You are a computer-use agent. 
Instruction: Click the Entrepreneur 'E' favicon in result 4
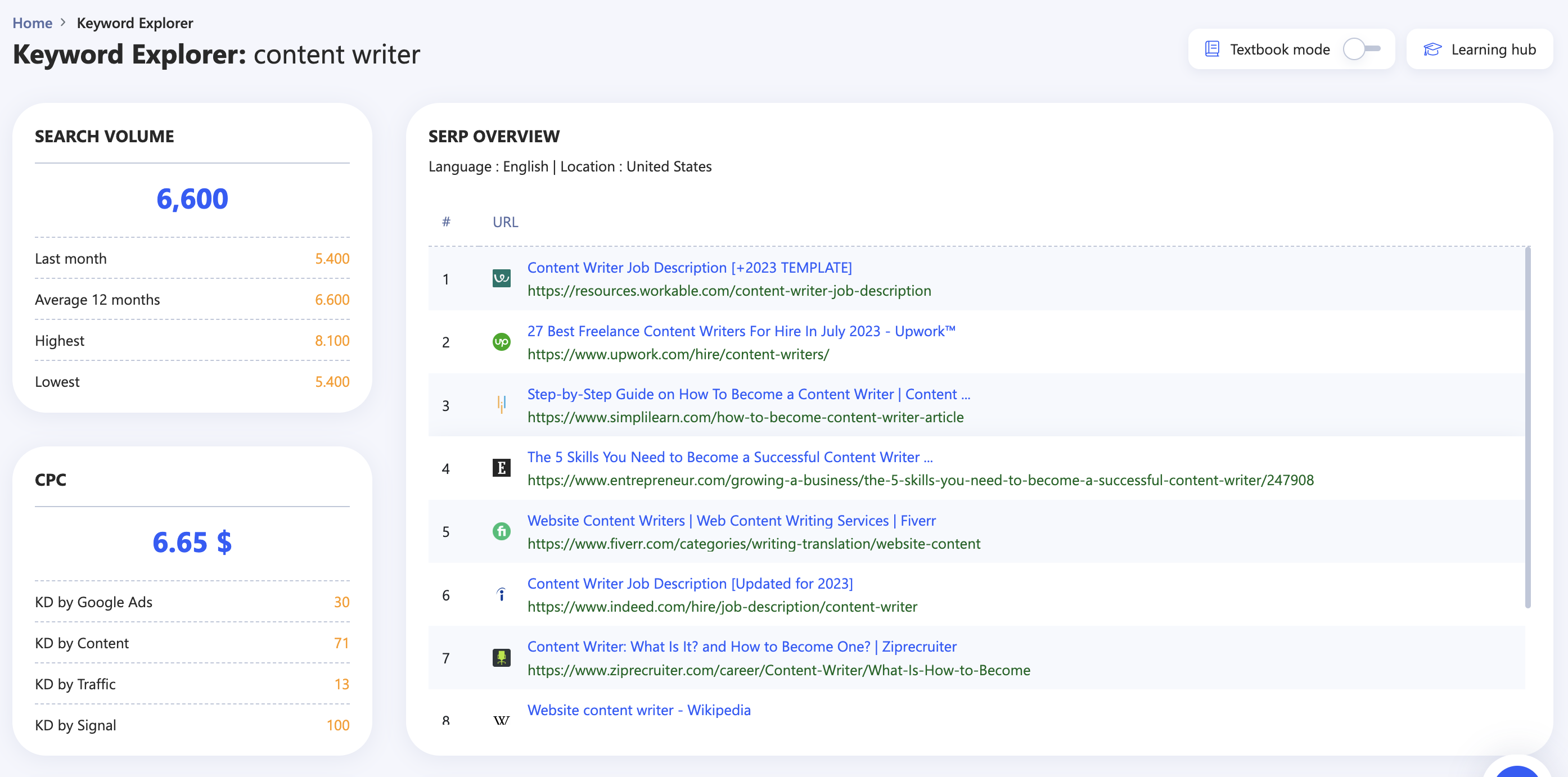tap(501, 468)
